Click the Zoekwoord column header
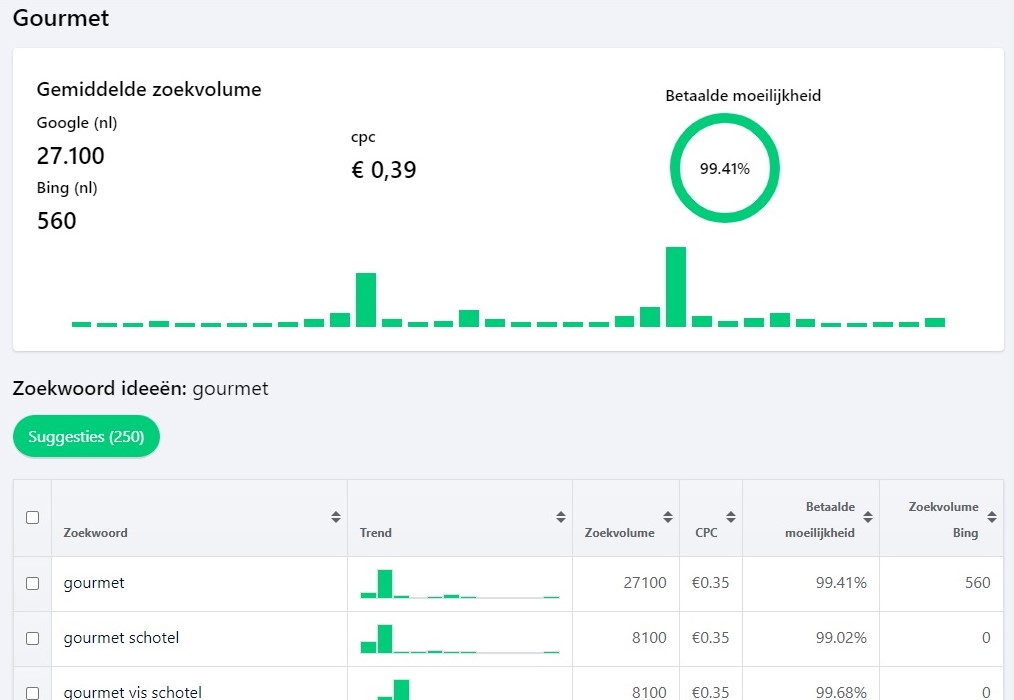1014x700 pixels. [95, 533]
